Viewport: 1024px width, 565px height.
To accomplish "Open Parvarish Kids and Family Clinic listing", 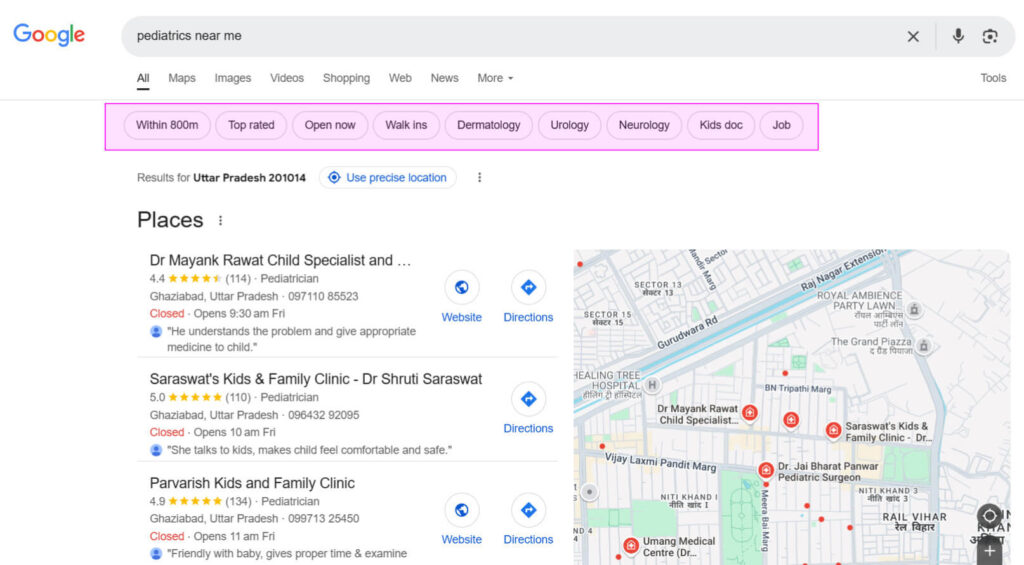I will click(252, 483).
